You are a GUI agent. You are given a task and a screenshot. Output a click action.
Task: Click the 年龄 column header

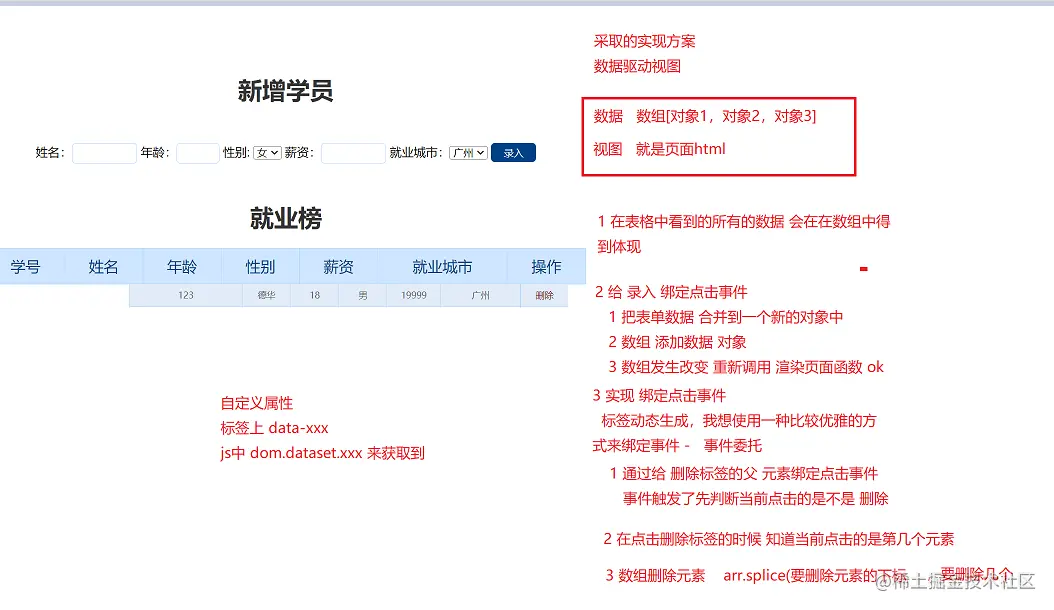[x=181, y=267]
